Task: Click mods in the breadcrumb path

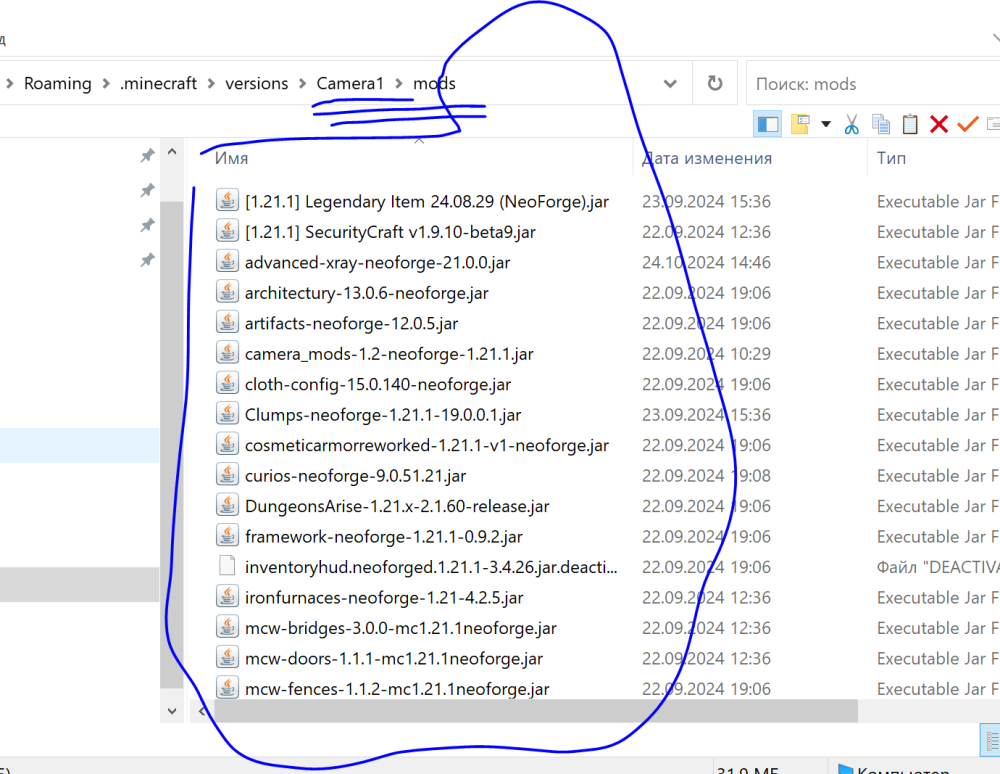Action: click(434, 84)
